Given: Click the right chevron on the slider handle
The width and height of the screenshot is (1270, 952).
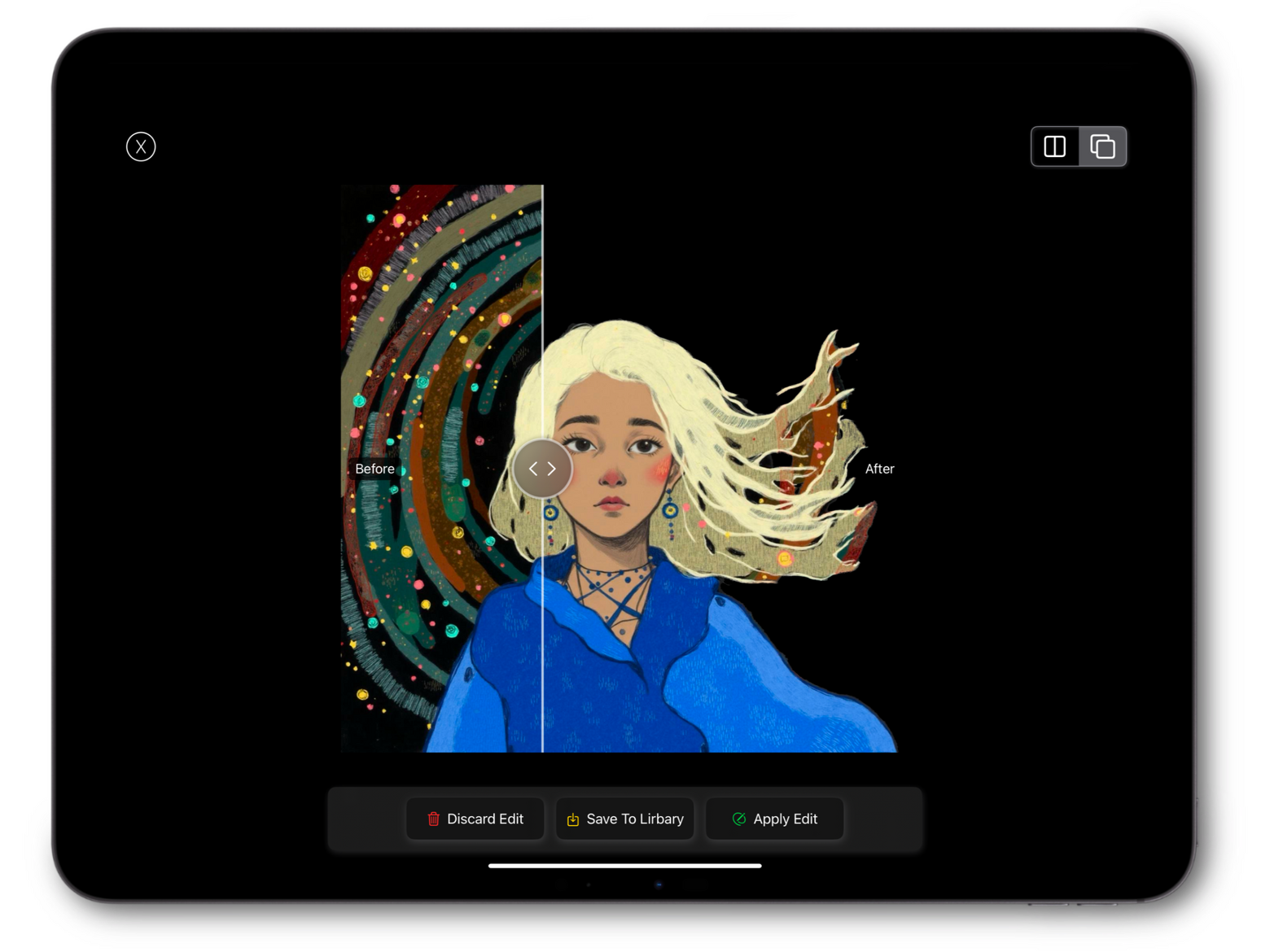Looking at the screenshot, I should click(552, 469).
